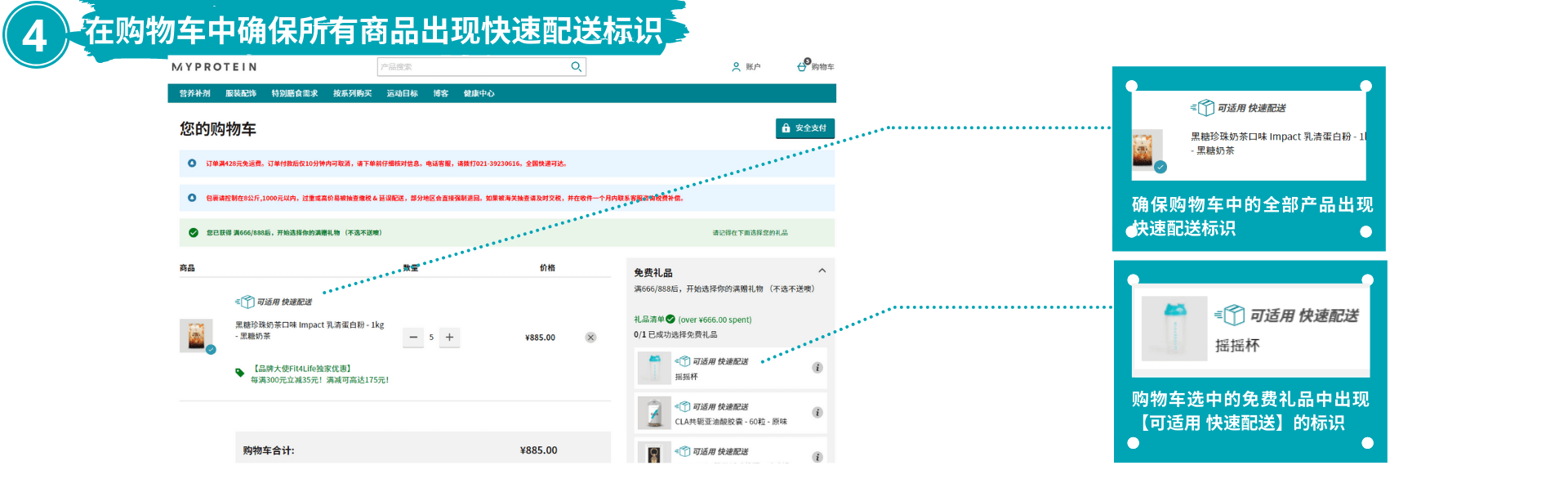Click green check icon beside 您已获得 notice
This screenshot has width=1568, height=479.
(x=194, y=233)
